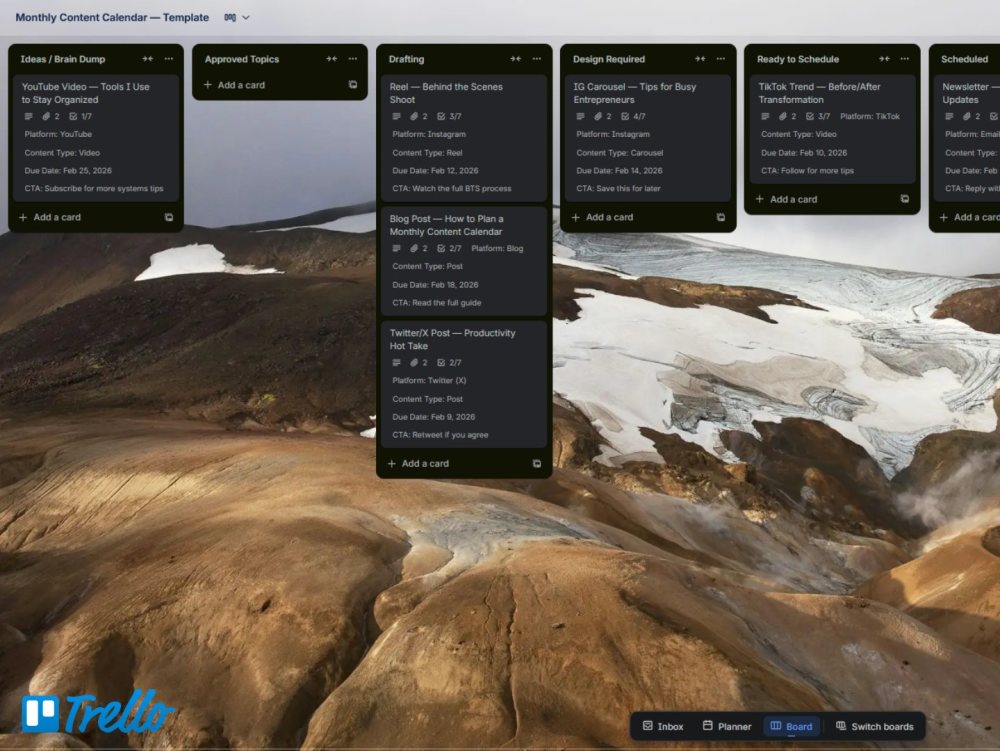
Task: Select the Board tab
Action: (791, 726)
